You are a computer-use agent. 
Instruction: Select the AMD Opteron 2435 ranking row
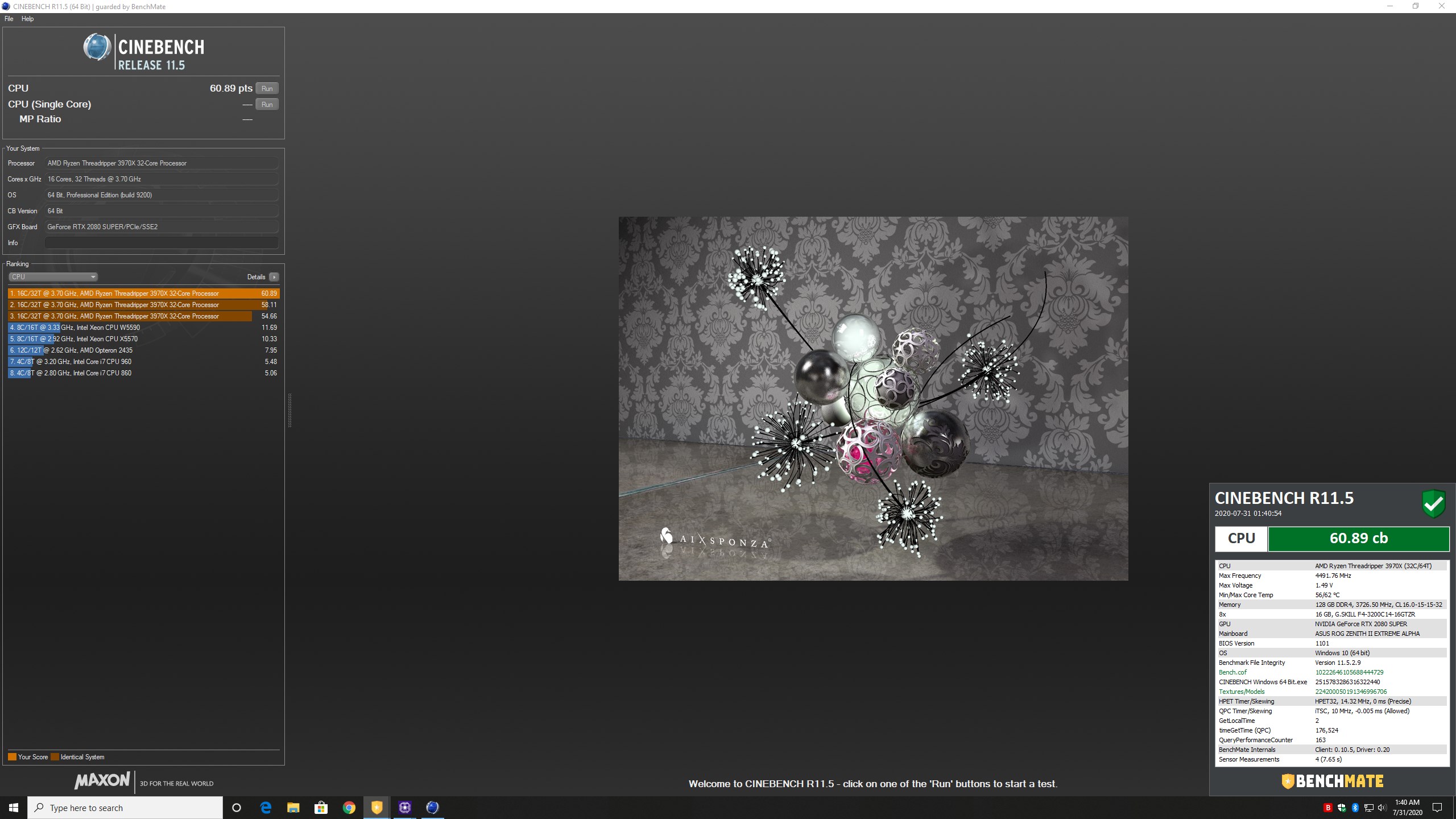pos(144,350)
